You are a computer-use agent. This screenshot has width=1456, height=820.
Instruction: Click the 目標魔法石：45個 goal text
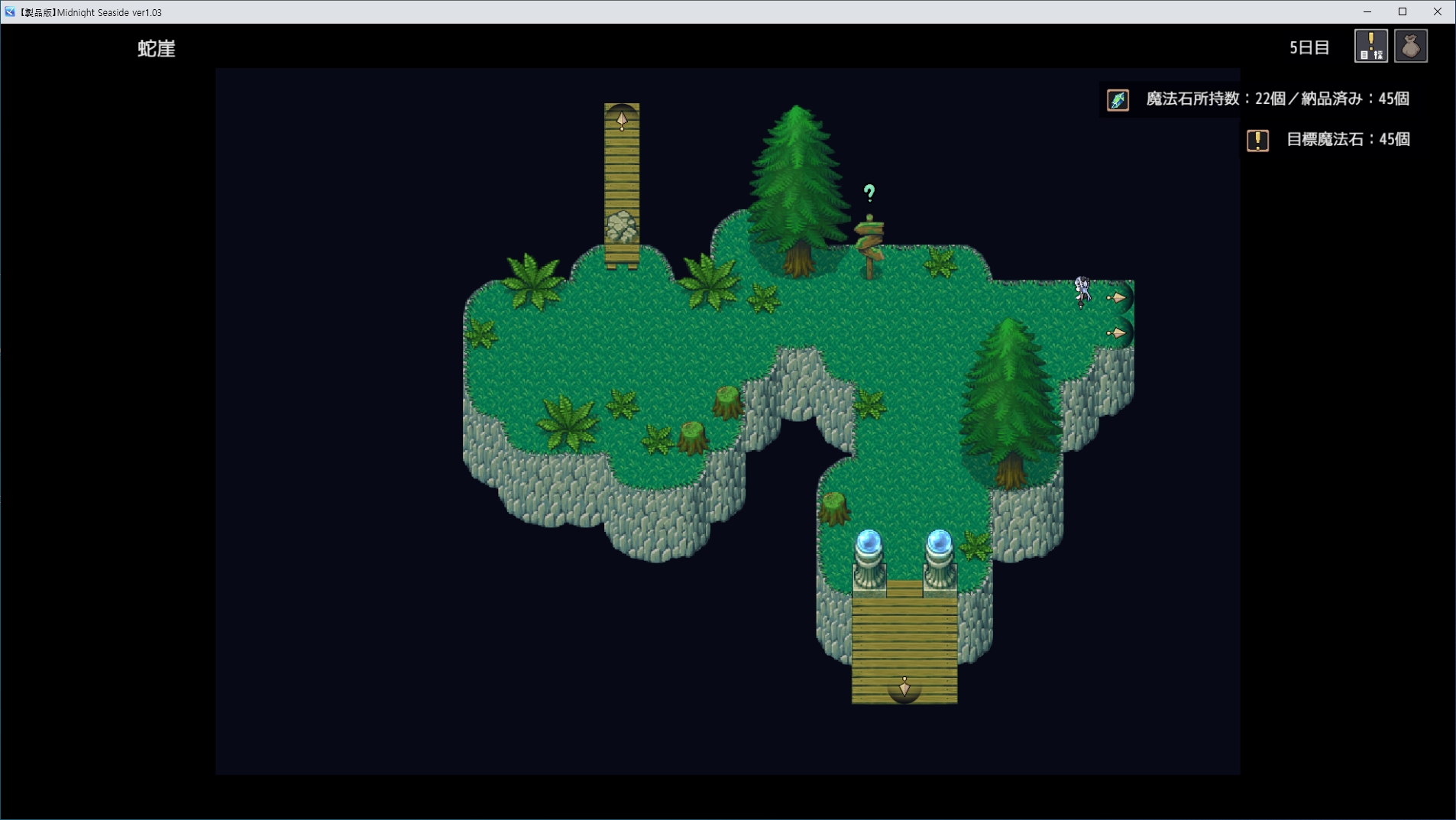coord(1348,139)
